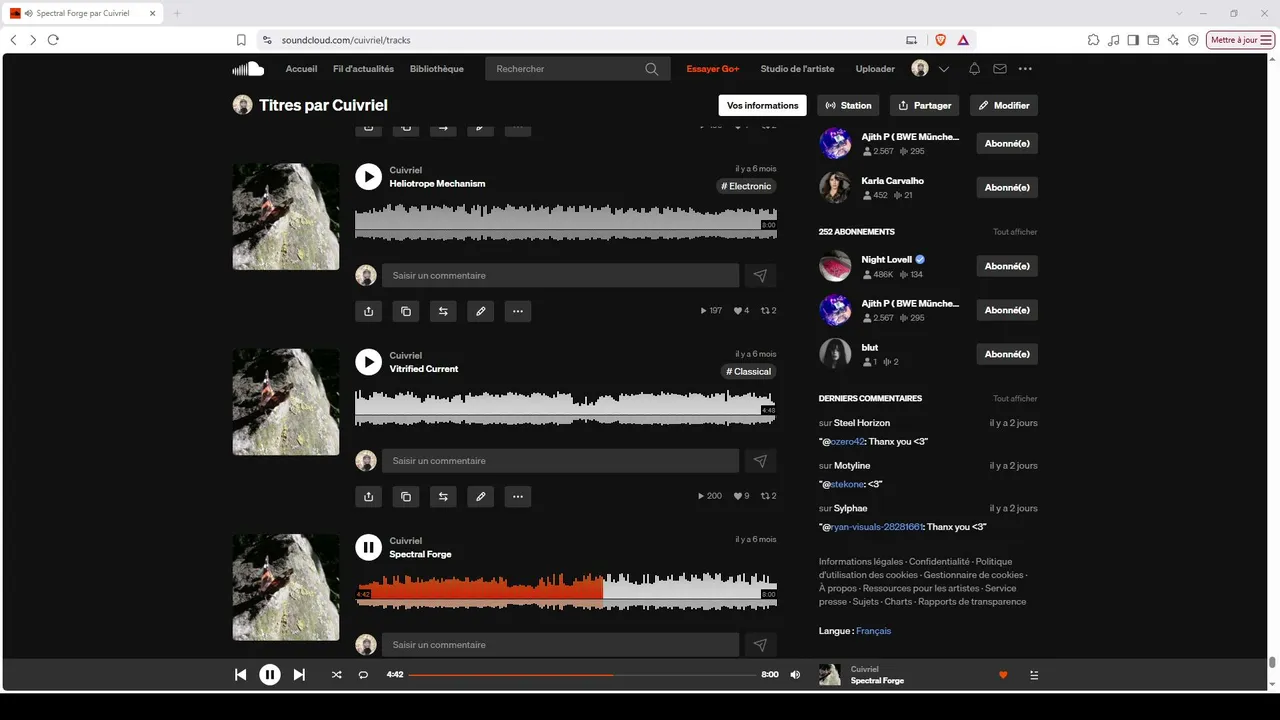Click the search magnifier icon
This screenshot has height=720, width=1280.
tap(652, 69)
